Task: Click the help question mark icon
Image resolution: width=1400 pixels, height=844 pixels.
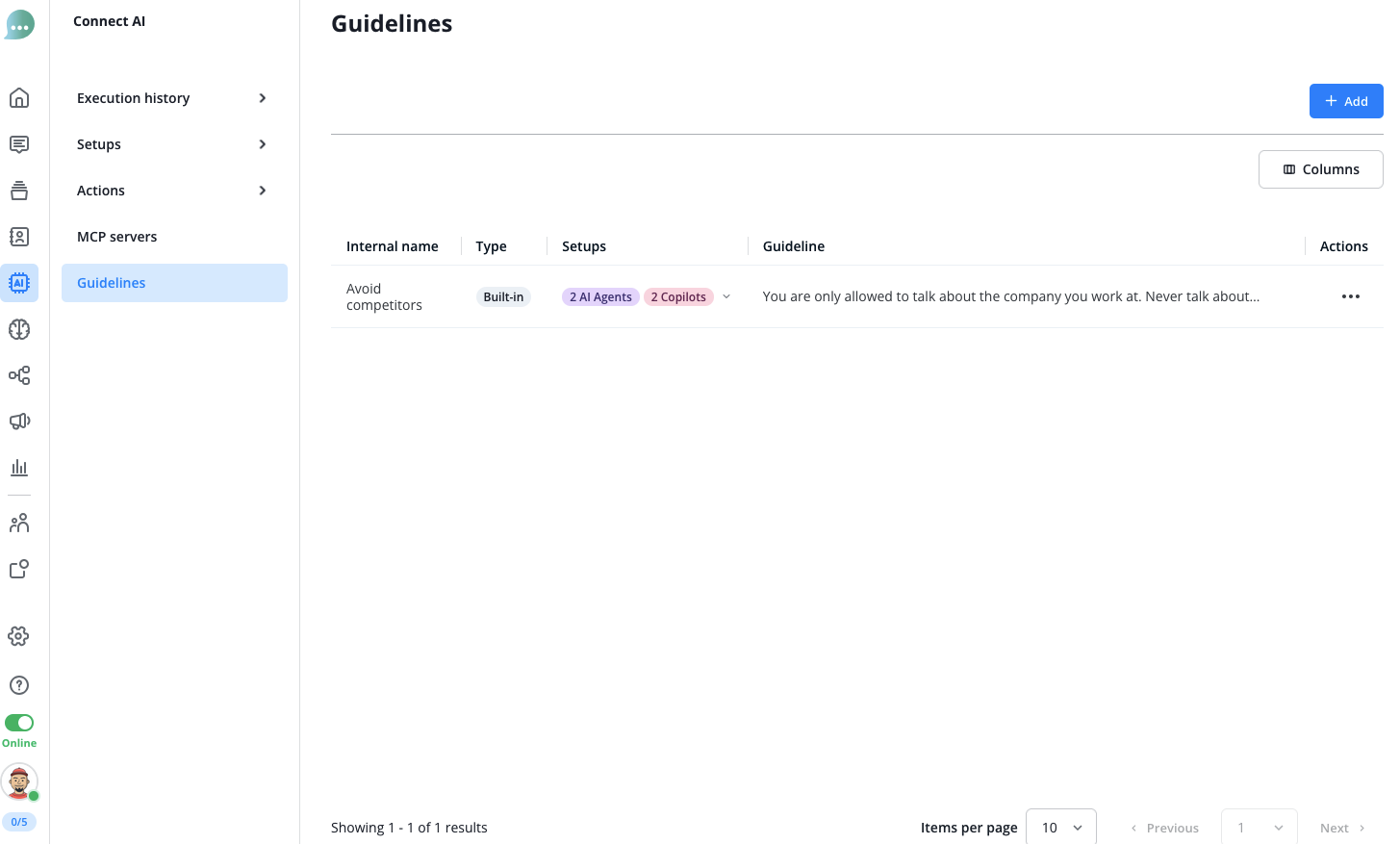Action: pos(19,685)
